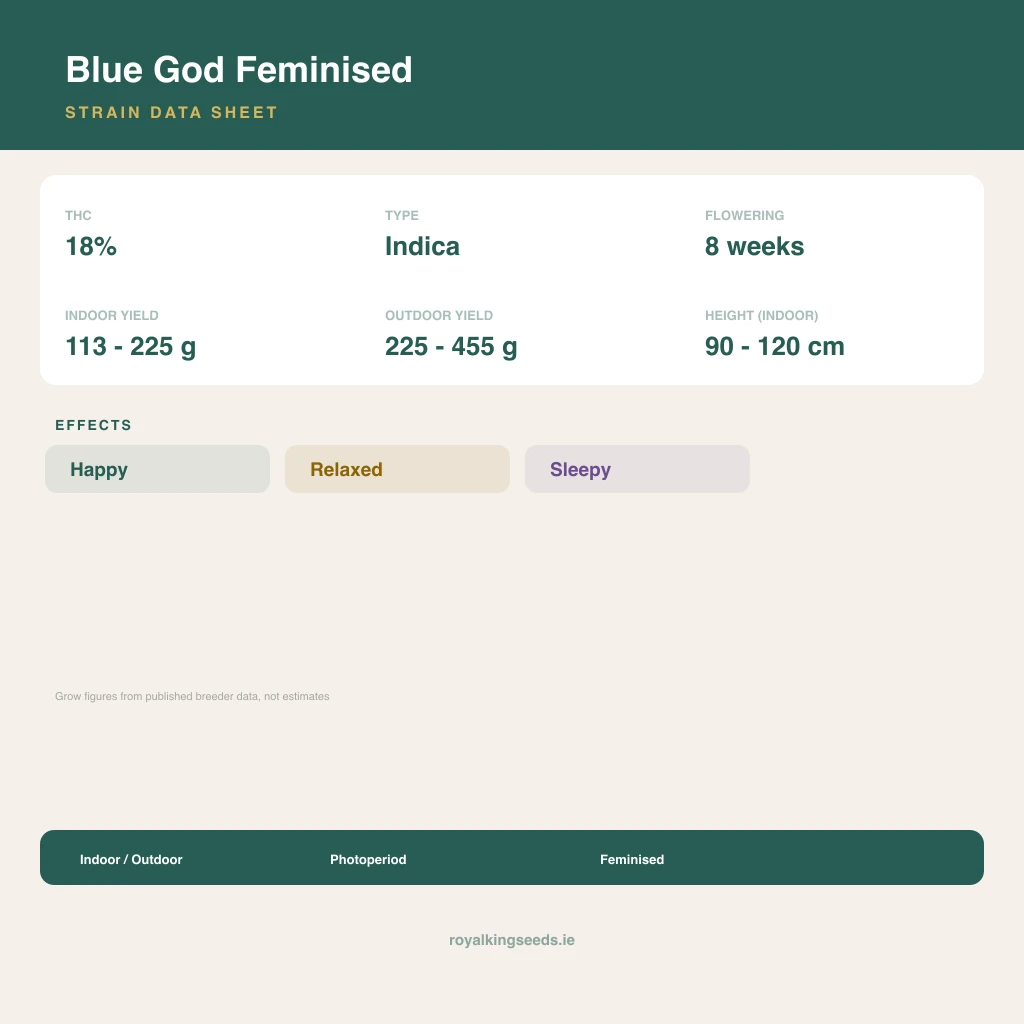Image resolution: width=1024 pixels, height=1024 pixels.
Task: Choose the Relaxed effect tag
Action: coord(397,469)
